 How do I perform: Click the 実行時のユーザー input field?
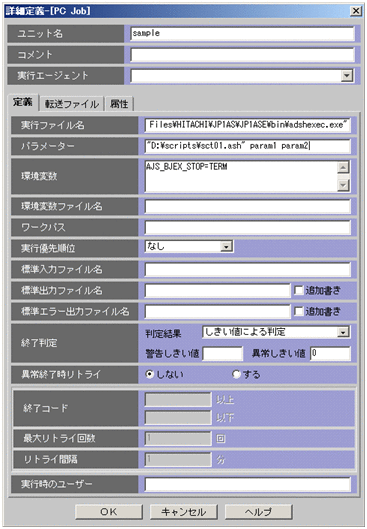pos(248,485)
